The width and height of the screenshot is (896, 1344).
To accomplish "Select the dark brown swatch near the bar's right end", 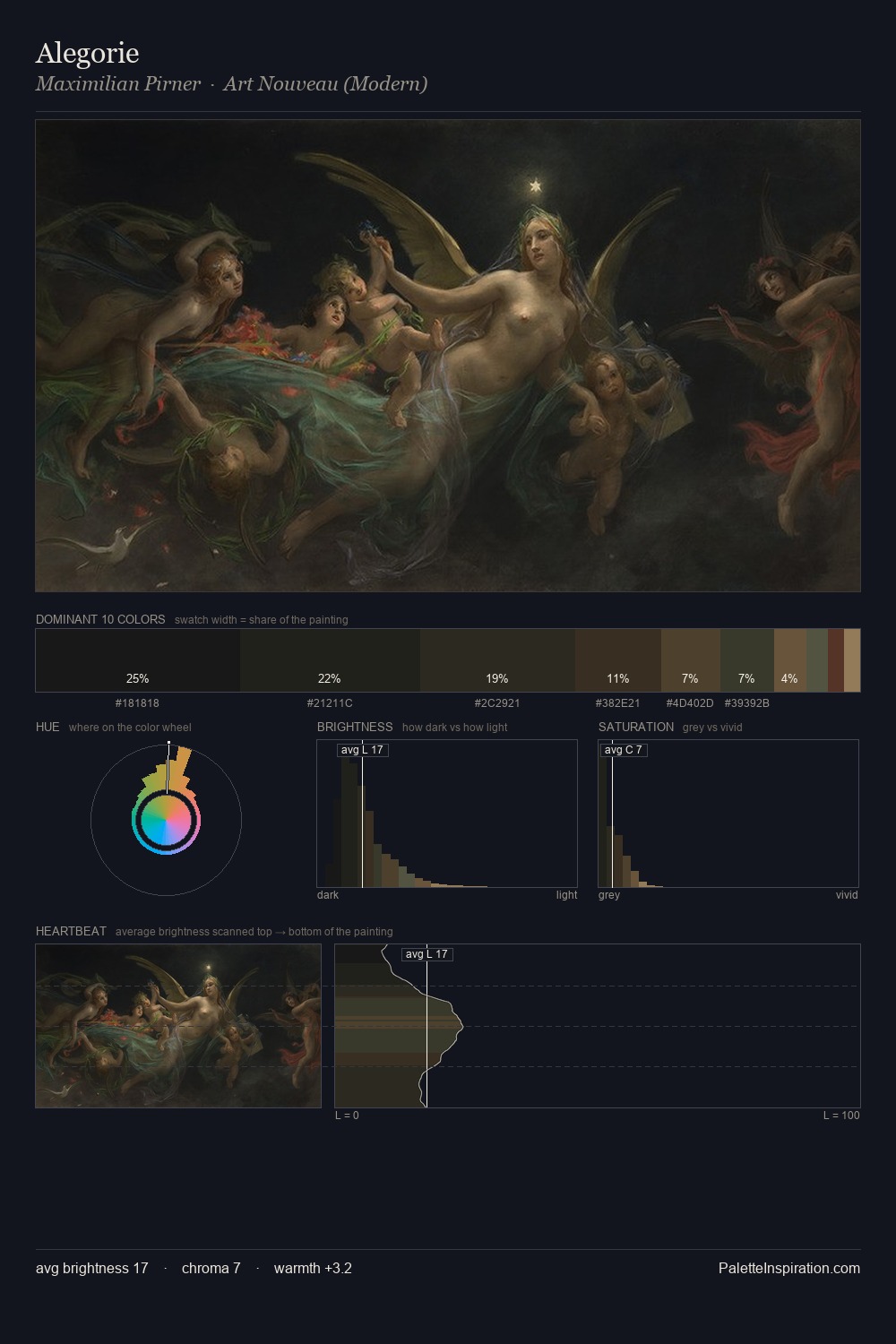I will click(x=836, y=660).
